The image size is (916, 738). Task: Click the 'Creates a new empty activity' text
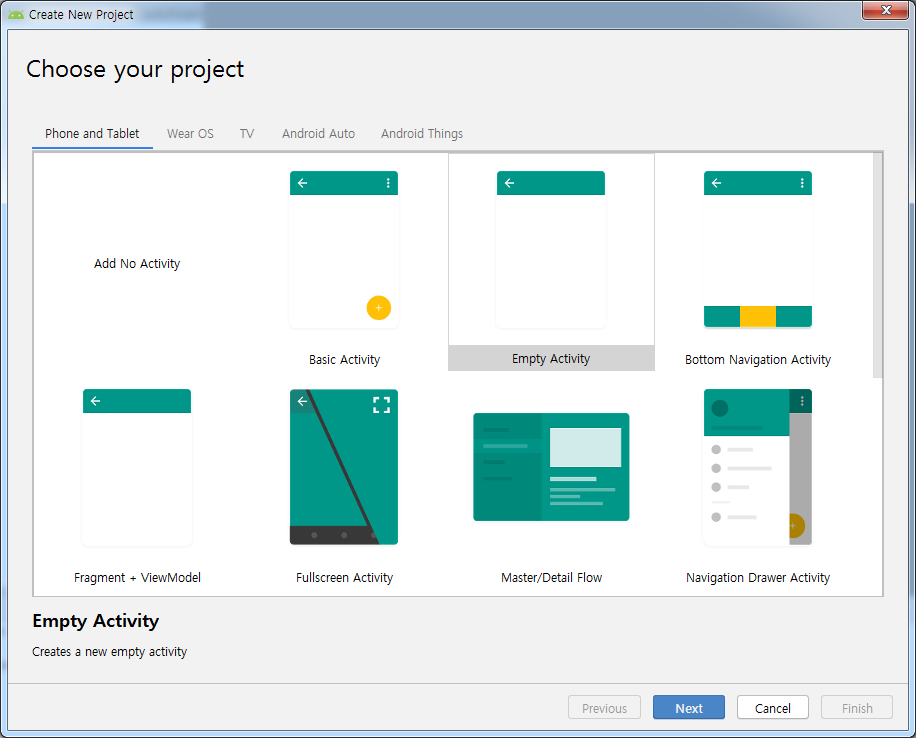pos(109,652)
